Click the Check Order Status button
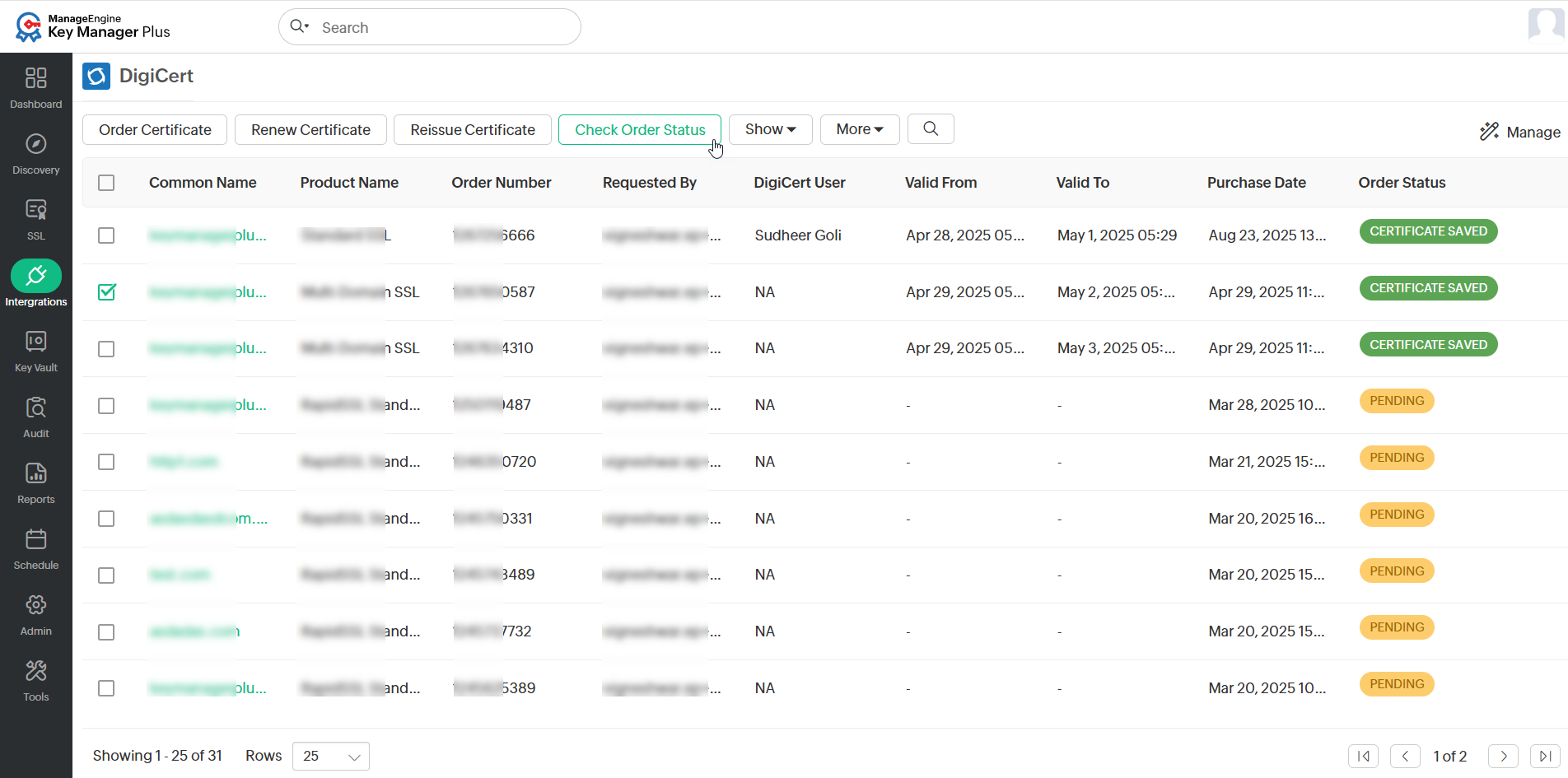This screenshot has width=1568, height=778. (640, 129)
